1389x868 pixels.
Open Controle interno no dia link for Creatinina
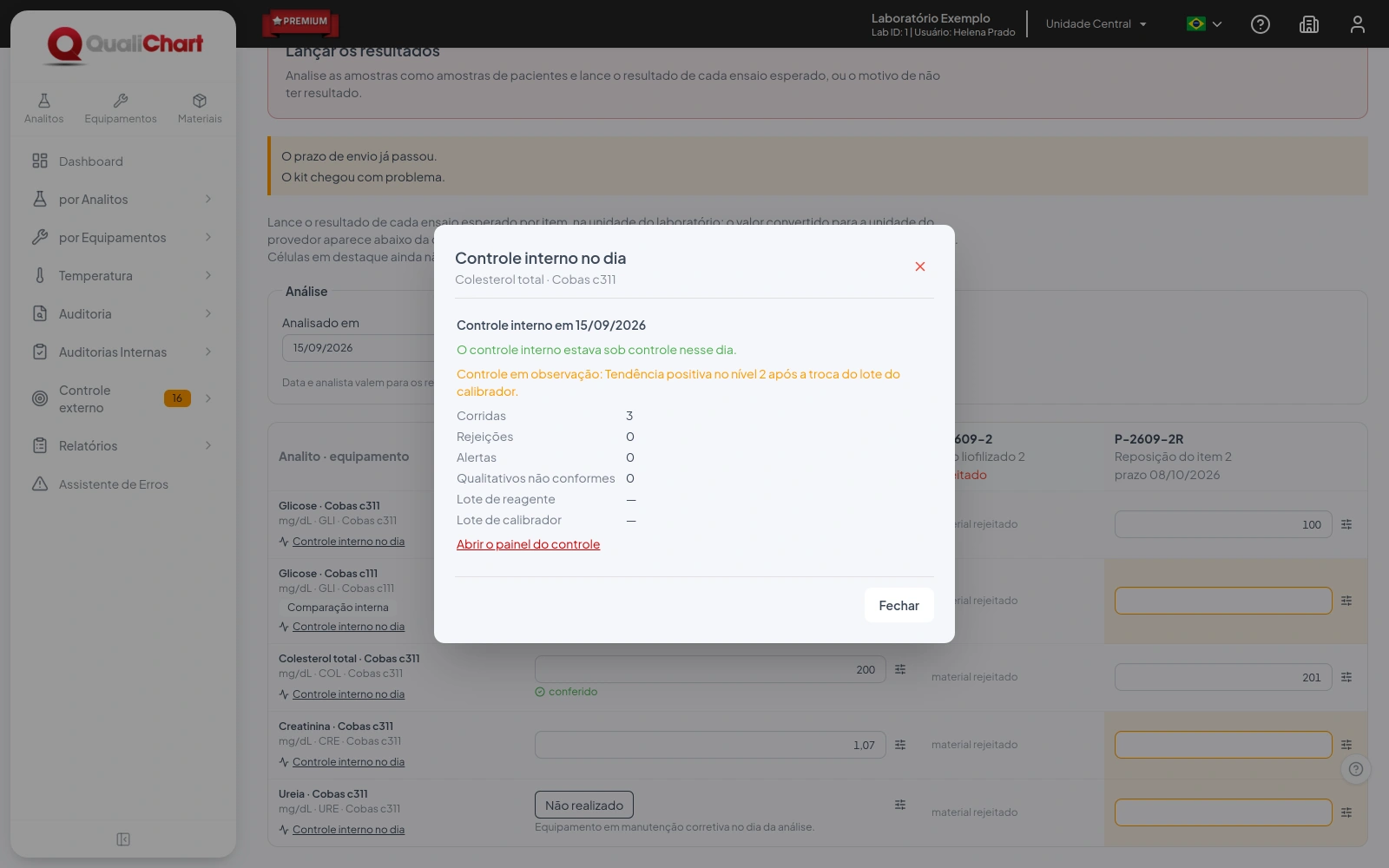click(348, 762)
